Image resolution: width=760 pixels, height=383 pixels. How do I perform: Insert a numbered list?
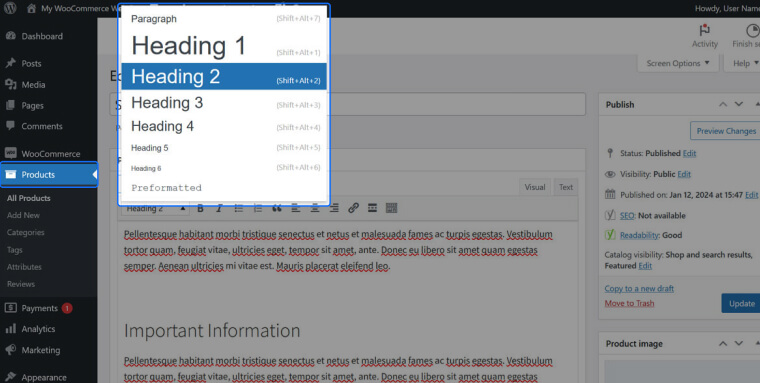[257, 208]
